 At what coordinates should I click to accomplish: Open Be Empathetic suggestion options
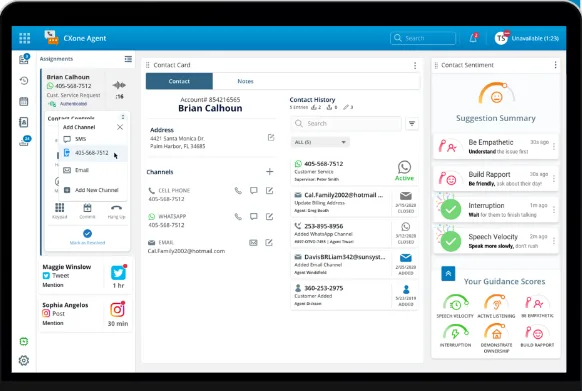click(554, 147)
